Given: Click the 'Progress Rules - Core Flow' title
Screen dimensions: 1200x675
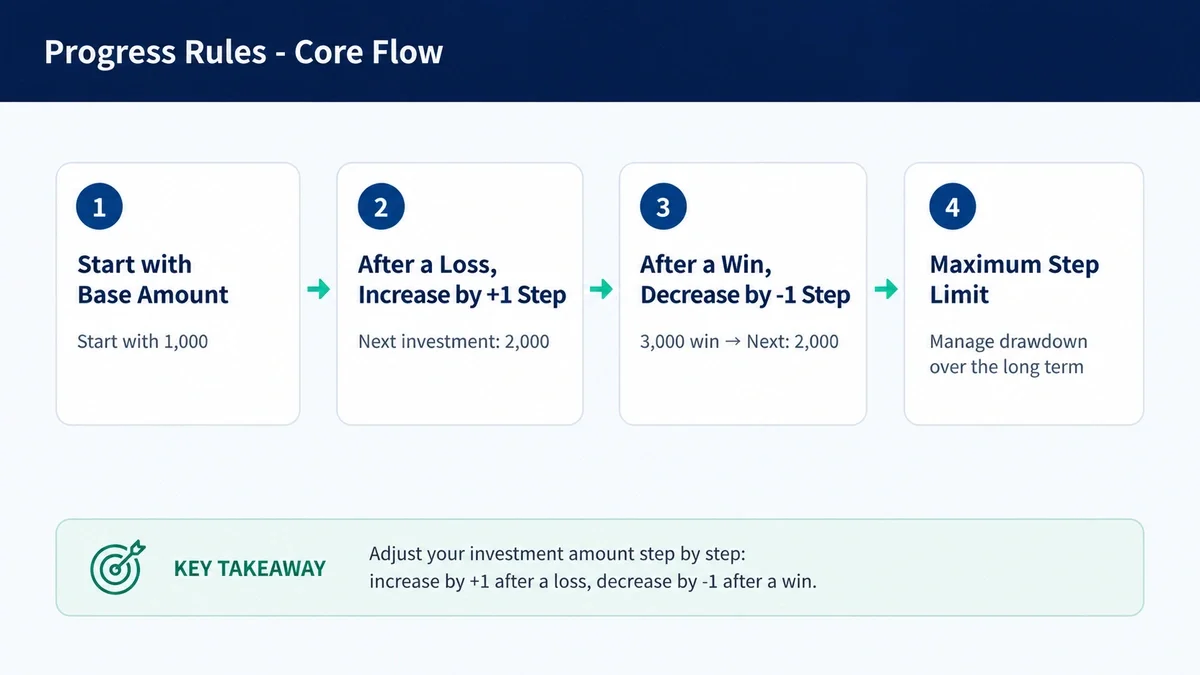Looking at the screenshot, I should pyautogui.click(x=243, y=52).
